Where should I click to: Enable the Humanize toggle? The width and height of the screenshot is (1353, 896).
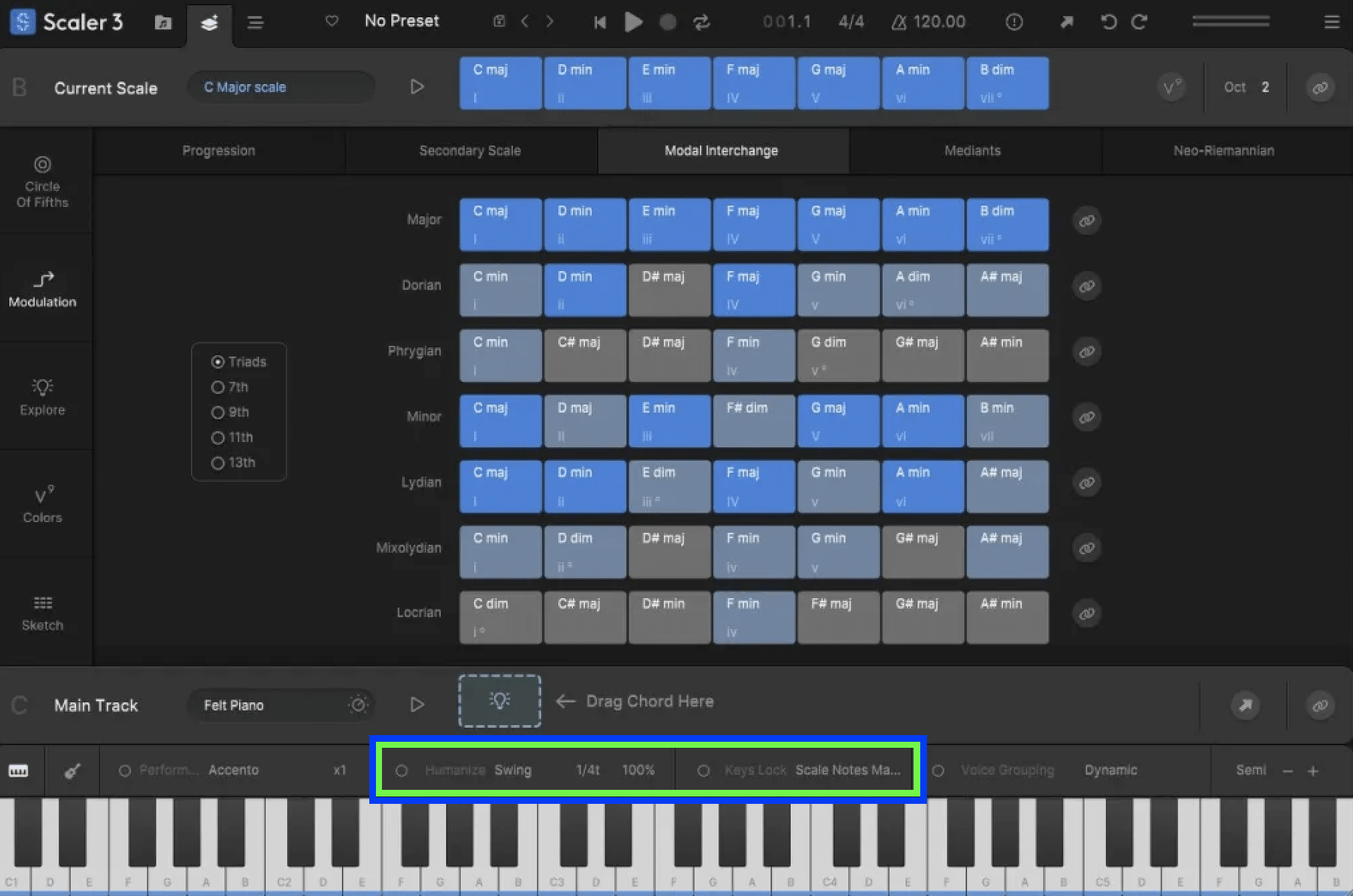click(401, 770)
